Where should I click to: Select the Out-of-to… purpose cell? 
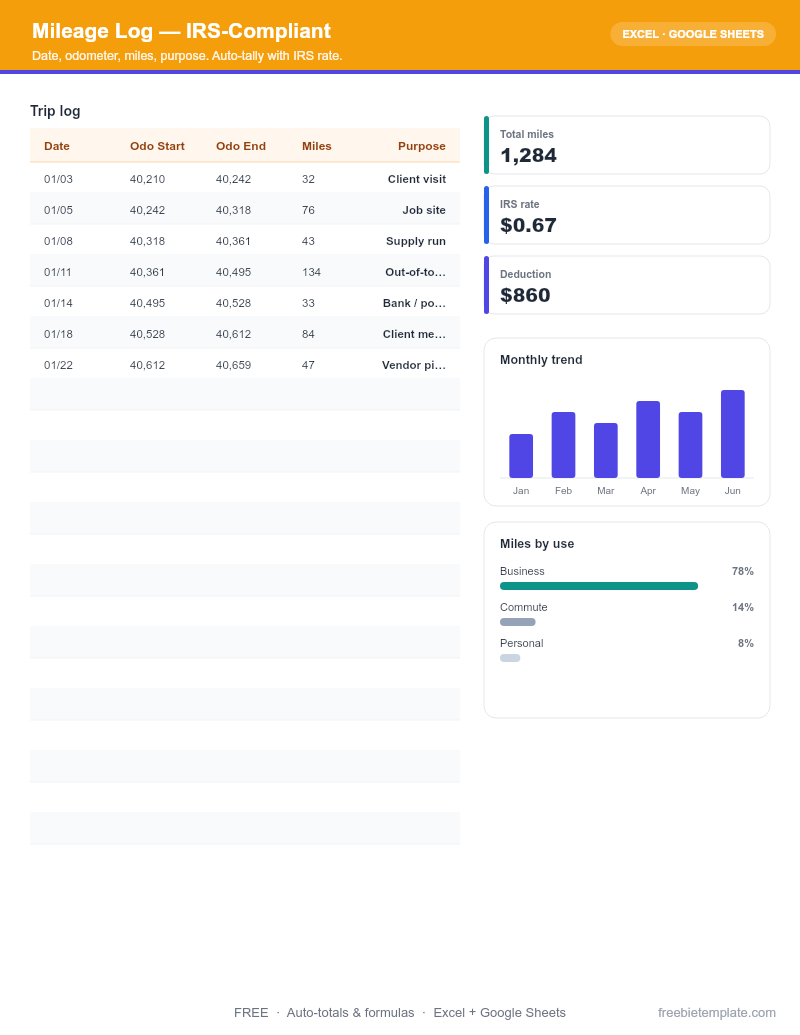(x=415, y=273)
